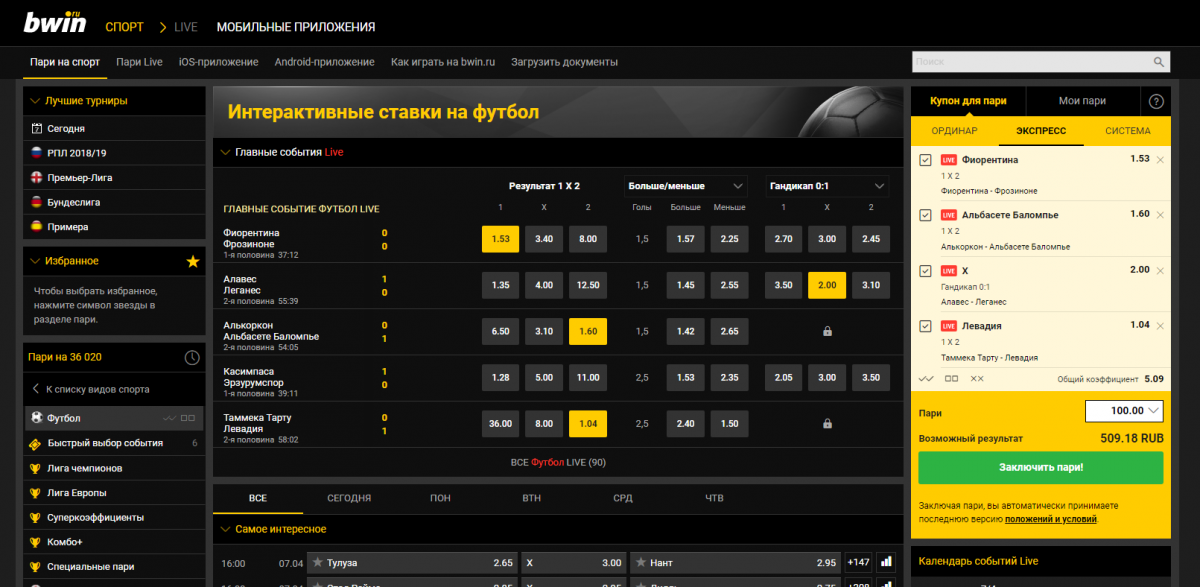Switch to the Ординар tab
This screenshot has width=1200, height=587.
coord(954,131)
